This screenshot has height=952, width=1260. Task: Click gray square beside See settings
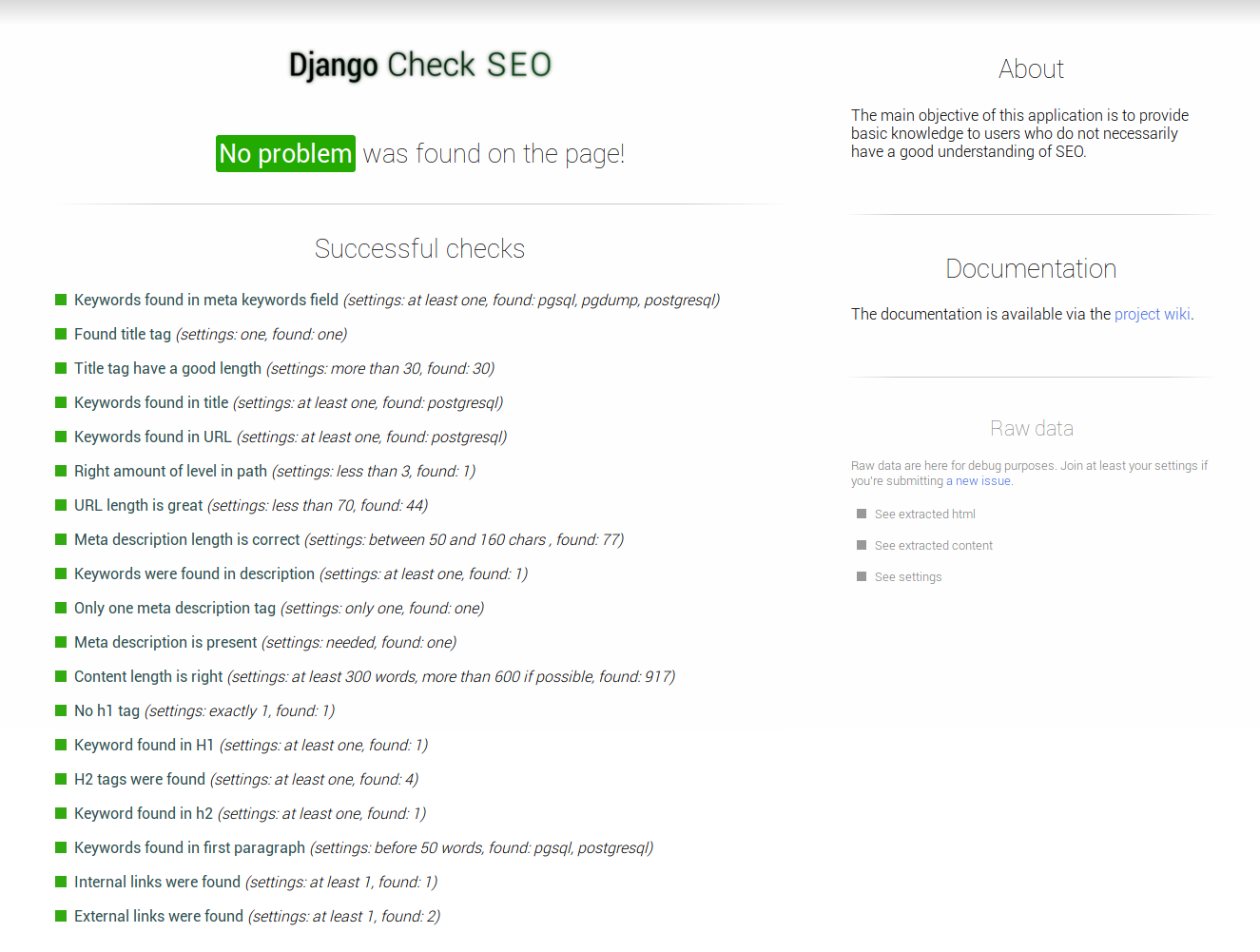pos(862,576)
